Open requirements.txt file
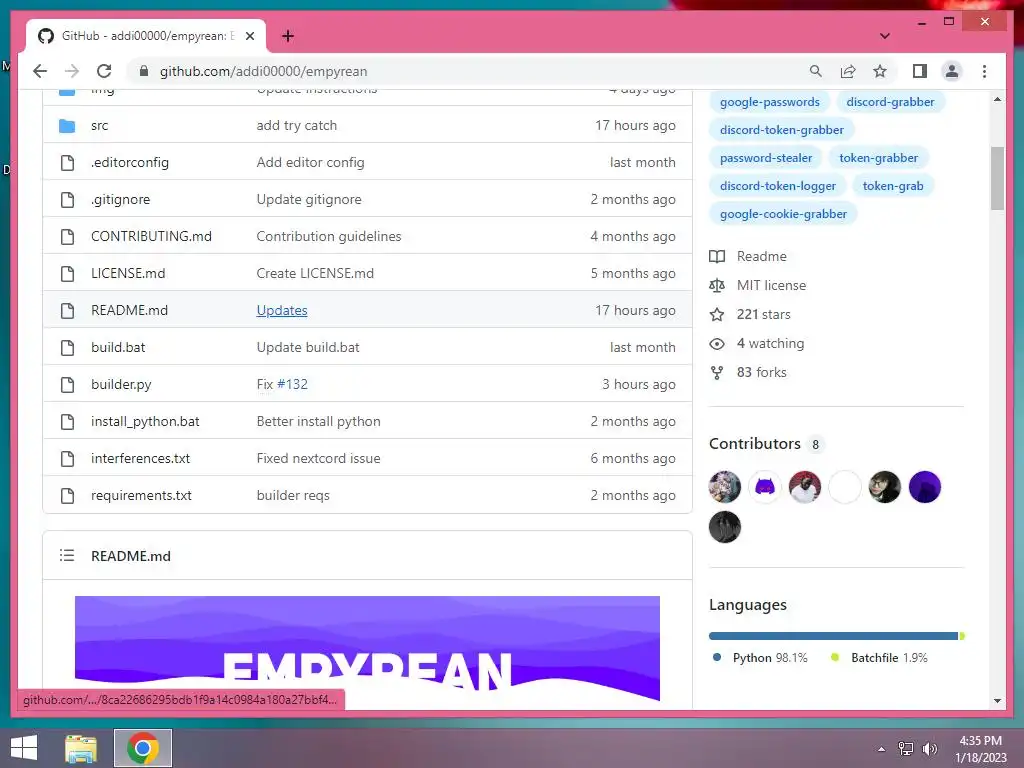This screenshot has width=1024, height=768. tap(141, 496)
